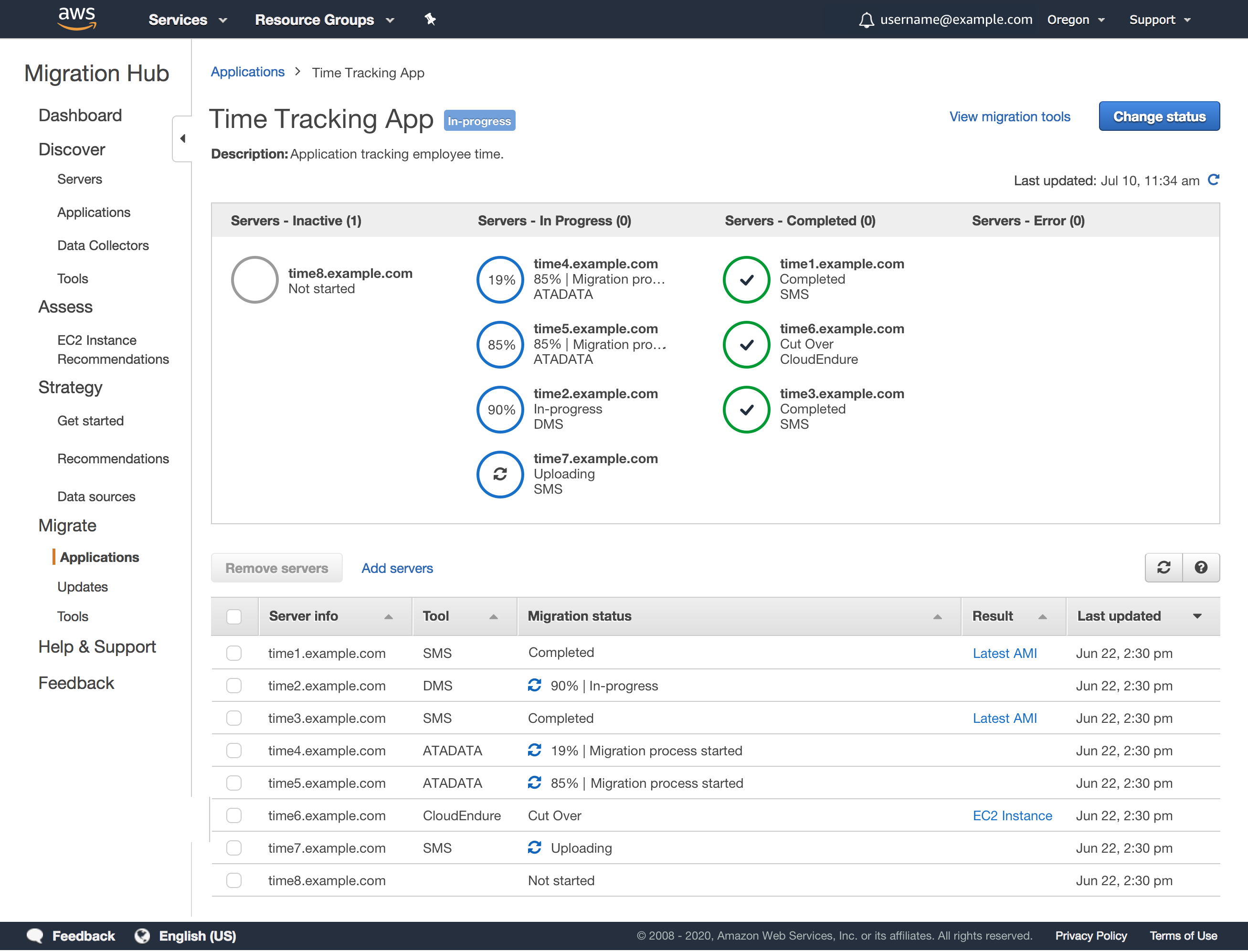Click the 85% progress circle for time5

click(x=500, y=345)
